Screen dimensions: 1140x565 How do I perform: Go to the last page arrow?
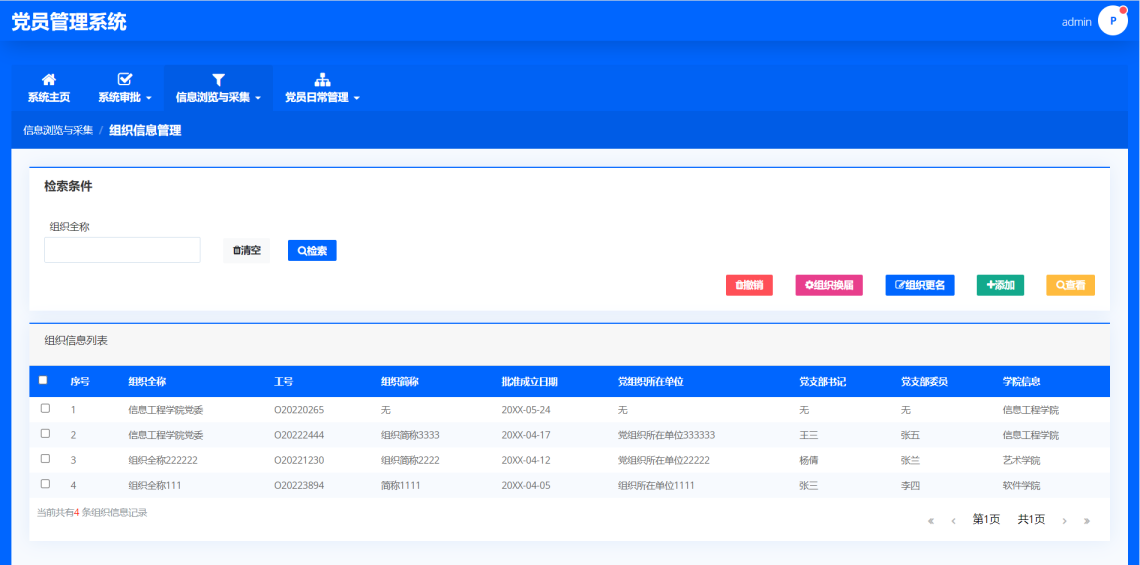pyautogui.click(x=1087, y=521)
